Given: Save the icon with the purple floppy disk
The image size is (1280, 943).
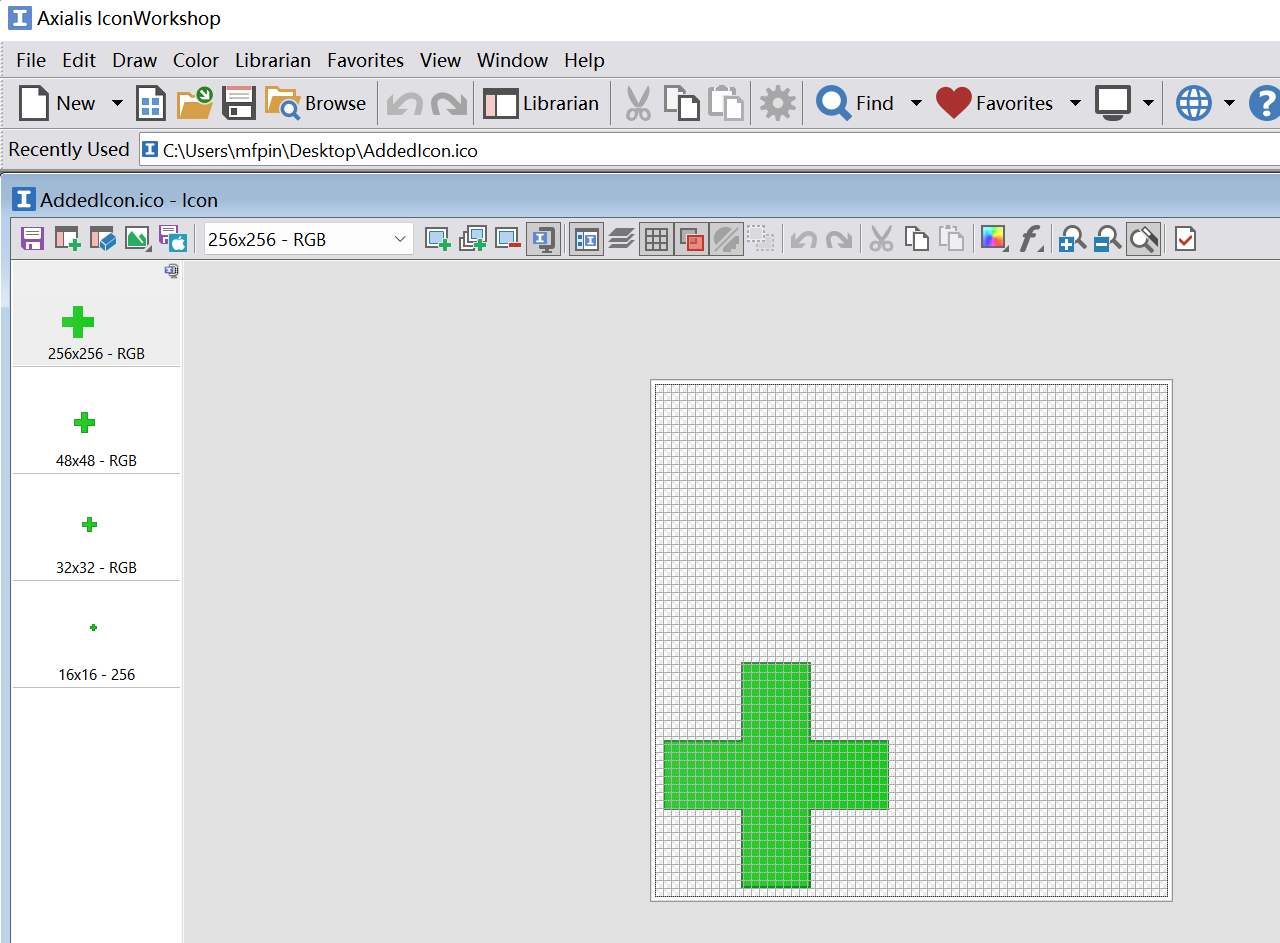Looking at the screenshot, I should point(32,239).
